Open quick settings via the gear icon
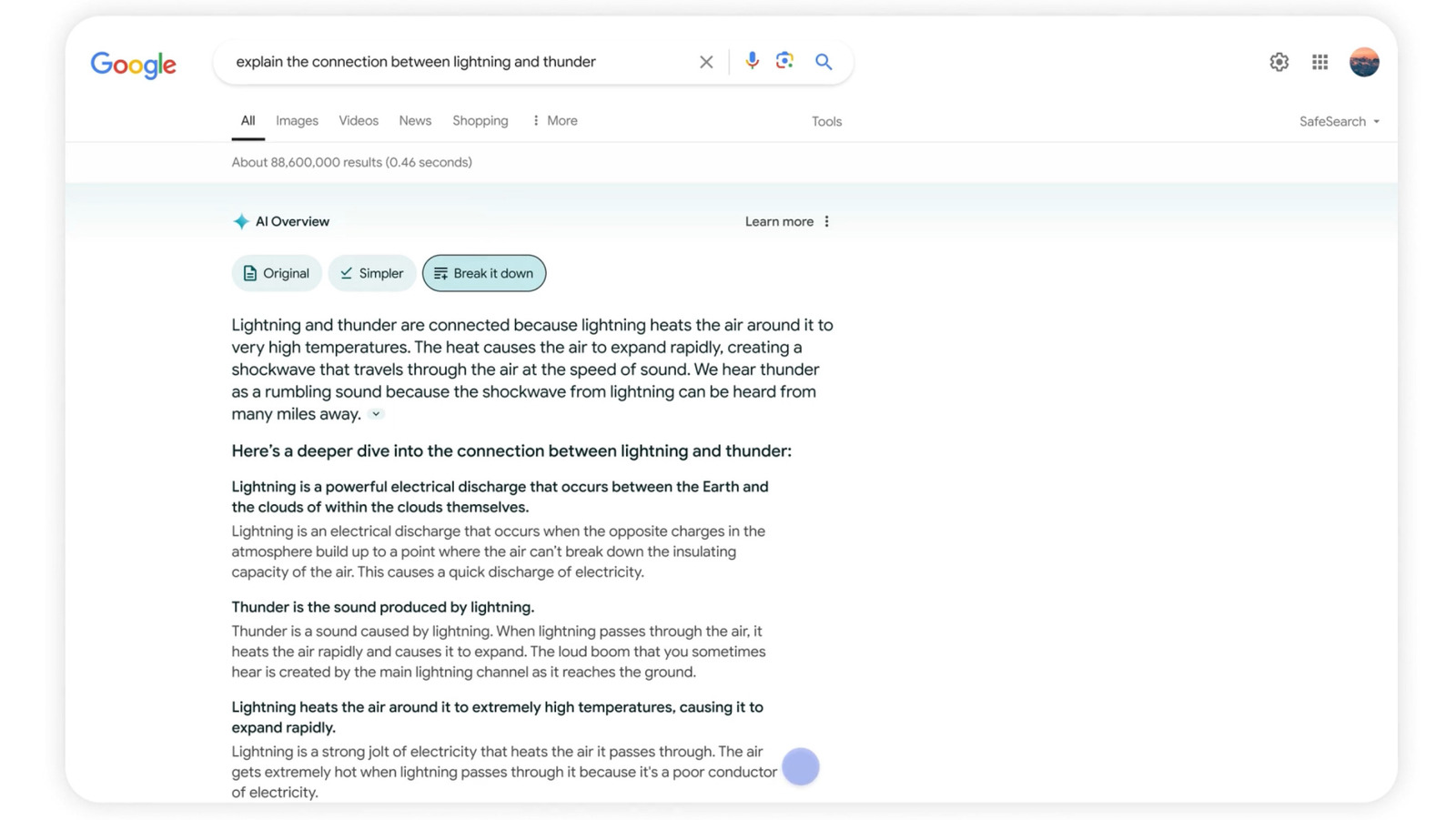This screenshot has width=1456, height=820. point(1279,61)
